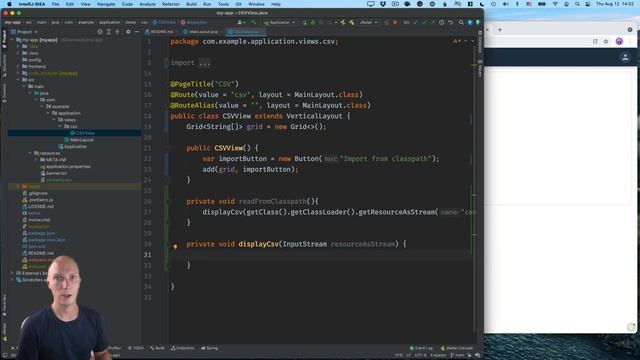
Task: Collapse the java source folder
Action: pyautogui.click(x=30, y=93)
